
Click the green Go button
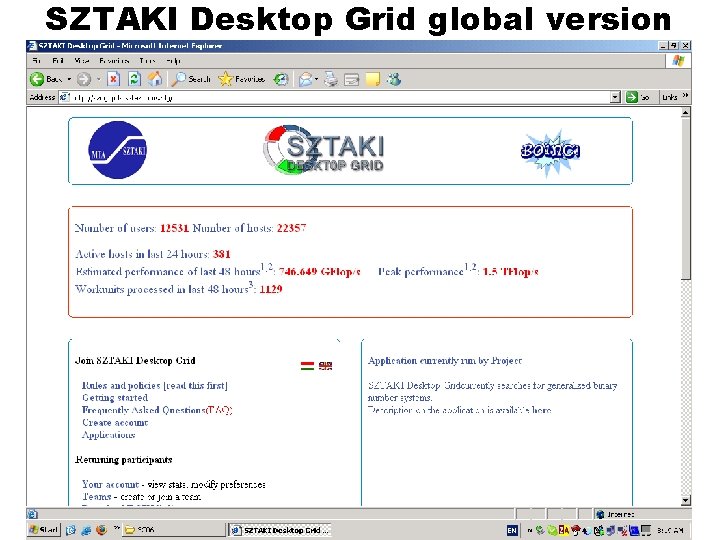(638, 97)
